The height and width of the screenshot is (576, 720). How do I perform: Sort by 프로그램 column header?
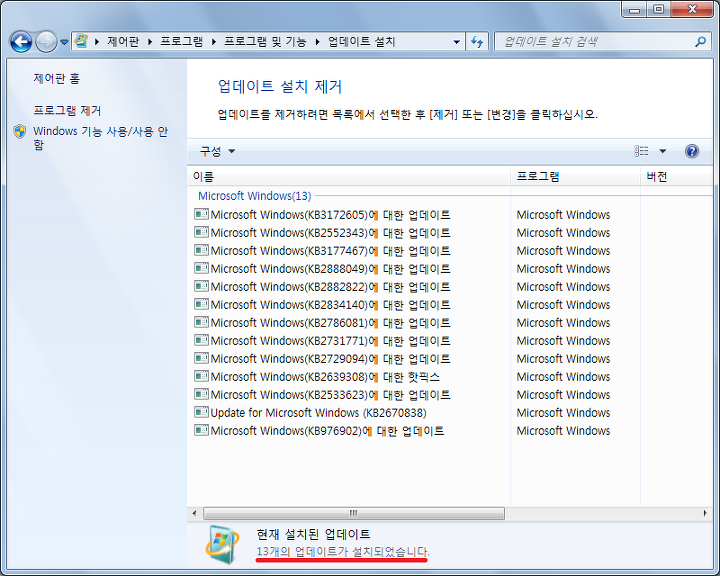(x=575, y=177)
